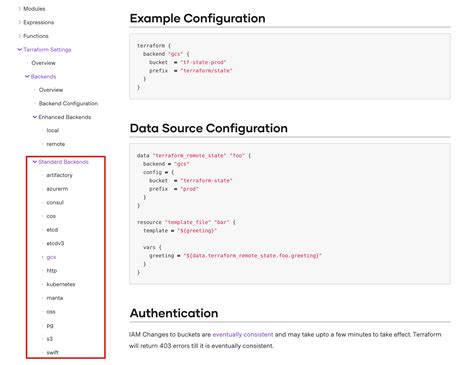Click the Example Configuration heading
Image resolution: width=474 pixels, height=365 pixels.
(x=197, y=18)
